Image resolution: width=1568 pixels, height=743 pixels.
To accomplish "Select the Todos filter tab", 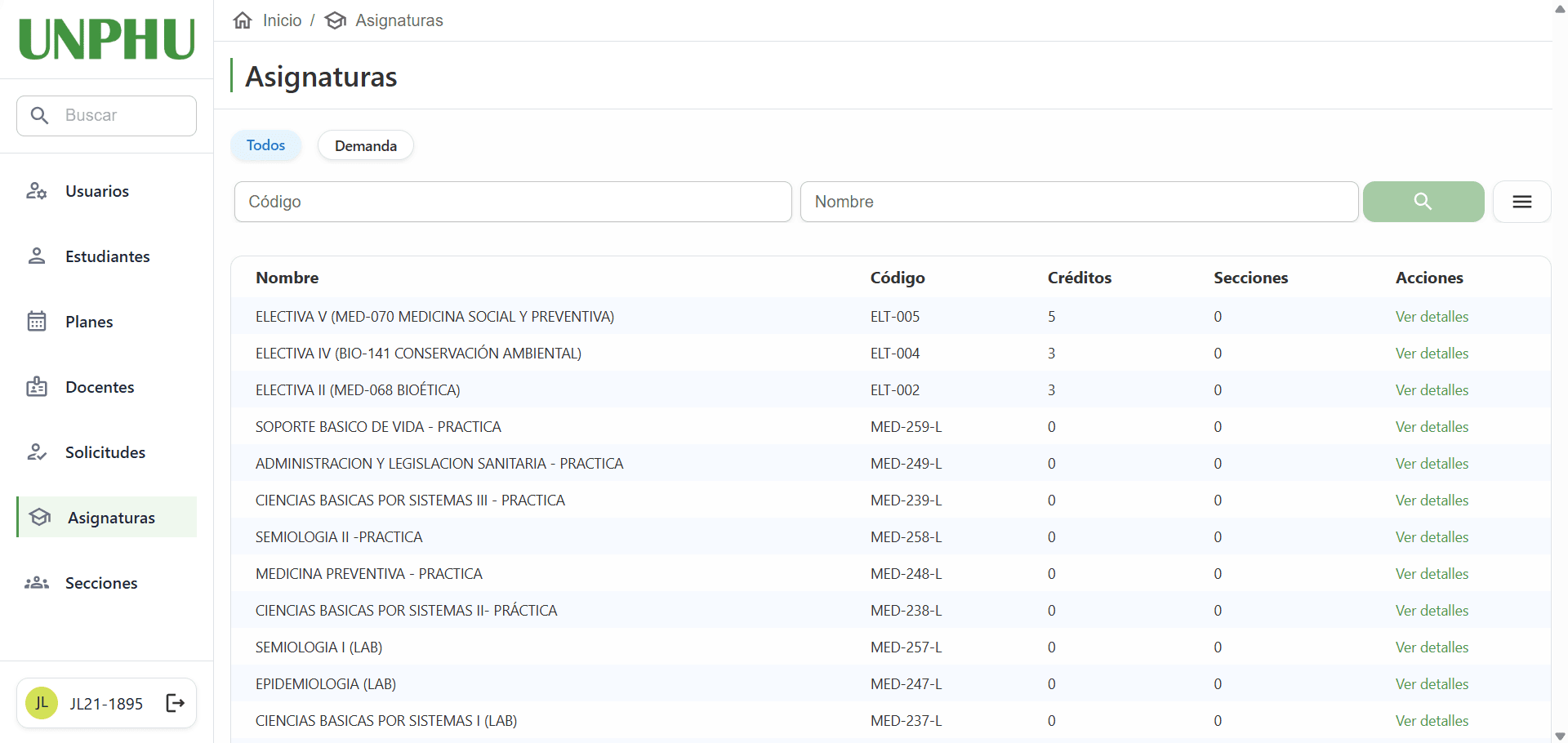I will point(266,145).
